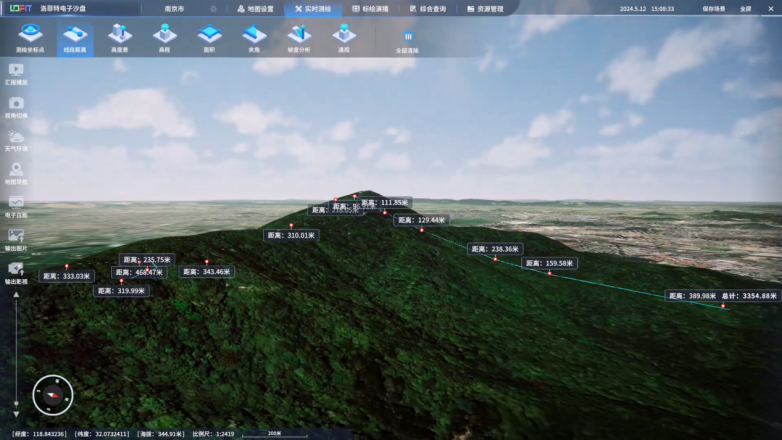Click the compass navigation widget

52,395
